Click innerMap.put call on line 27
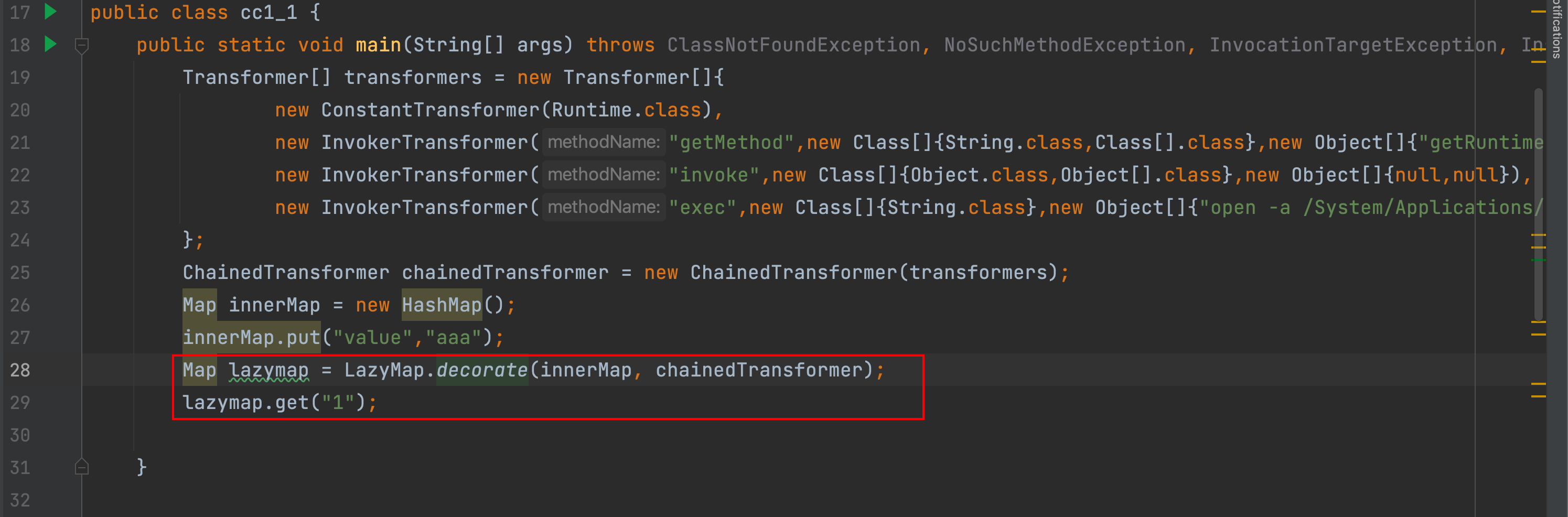Screen dimensions: 1568x517 pos(251,337)
